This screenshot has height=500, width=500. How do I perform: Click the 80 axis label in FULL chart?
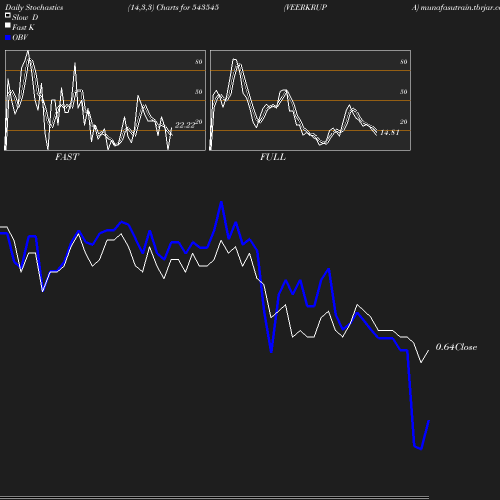tap(404, 62)
